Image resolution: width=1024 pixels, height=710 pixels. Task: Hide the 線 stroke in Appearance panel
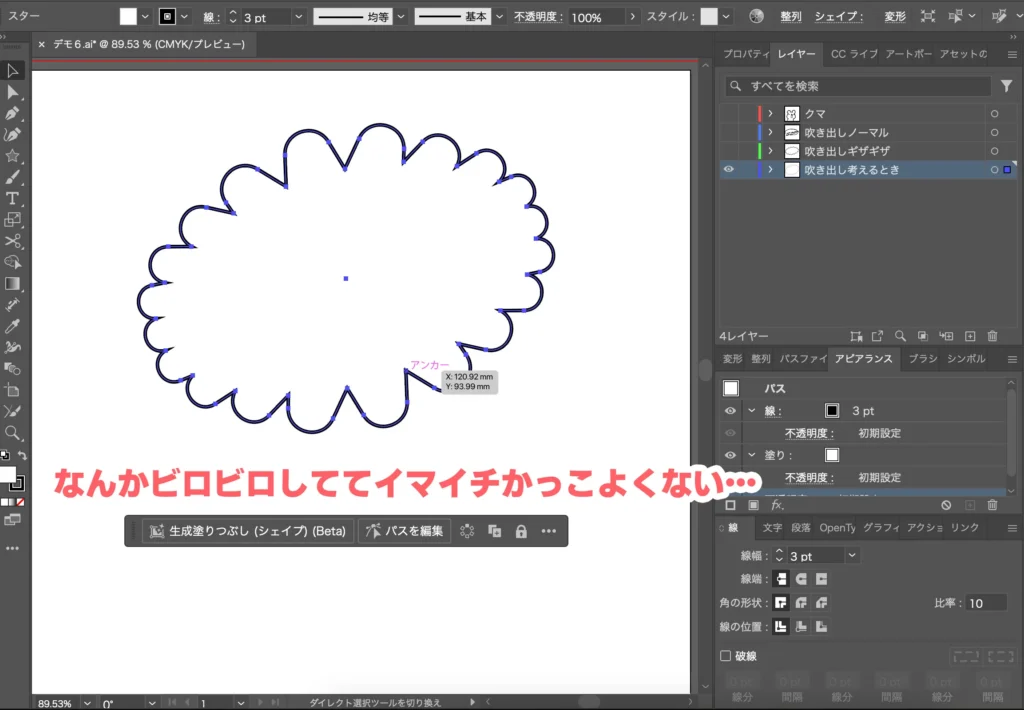click(730, 410)
